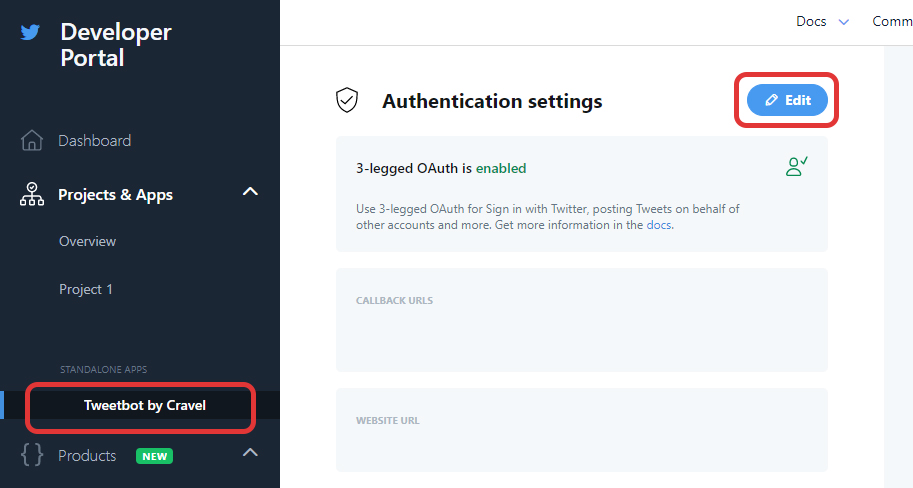This screenshot has height=488, width=913.
Task: Click the Website URL panel
Action: click(582, 430)
